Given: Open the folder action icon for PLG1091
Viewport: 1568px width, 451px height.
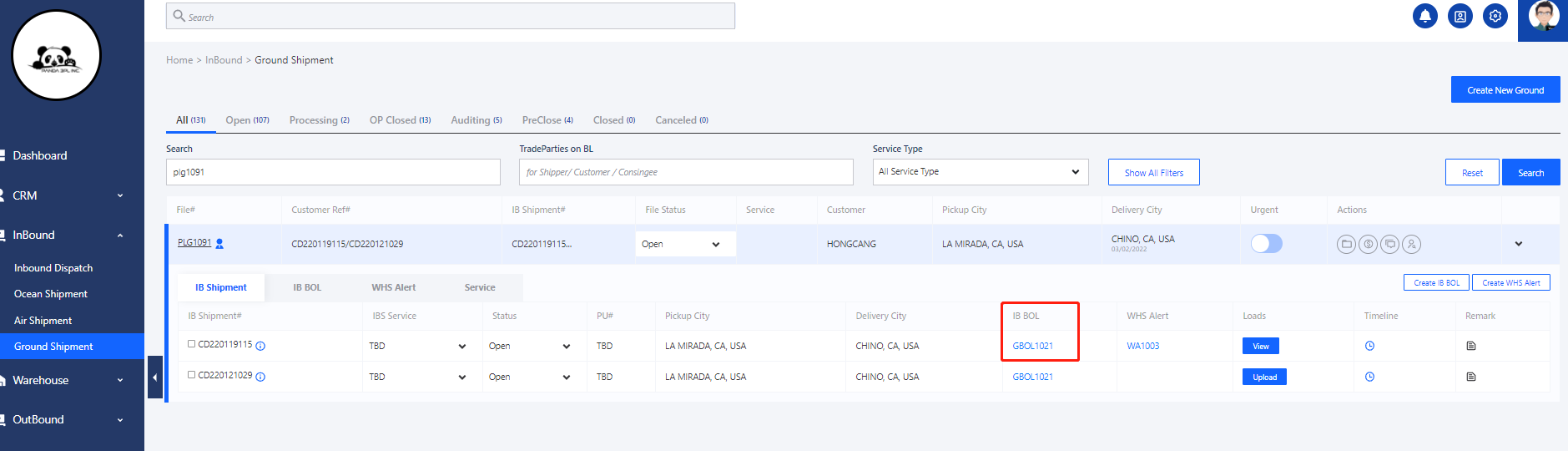Looking at the screenshot, I should click(1346, 245).
